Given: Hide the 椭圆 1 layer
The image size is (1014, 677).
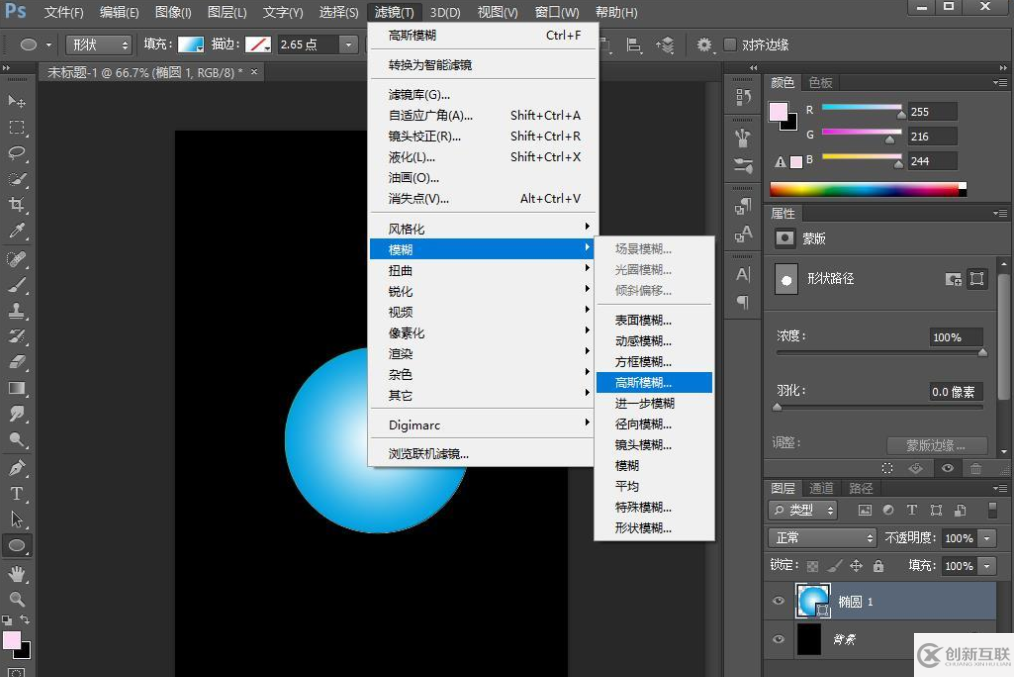Looking at the screenshot, I should pos(779,601).
